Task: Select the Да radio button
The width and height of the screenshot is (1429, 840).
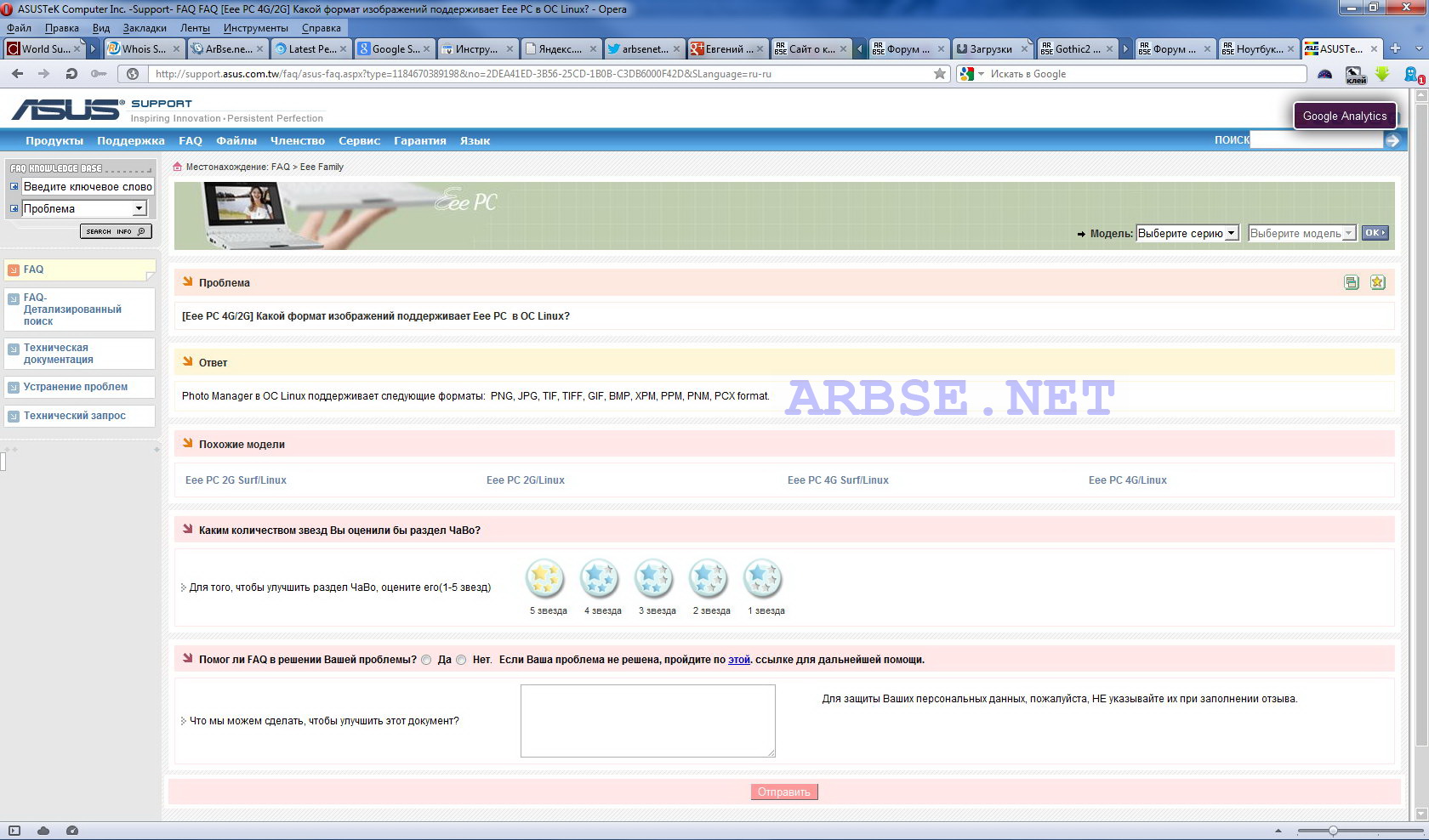Action: (x=427, y=660)
